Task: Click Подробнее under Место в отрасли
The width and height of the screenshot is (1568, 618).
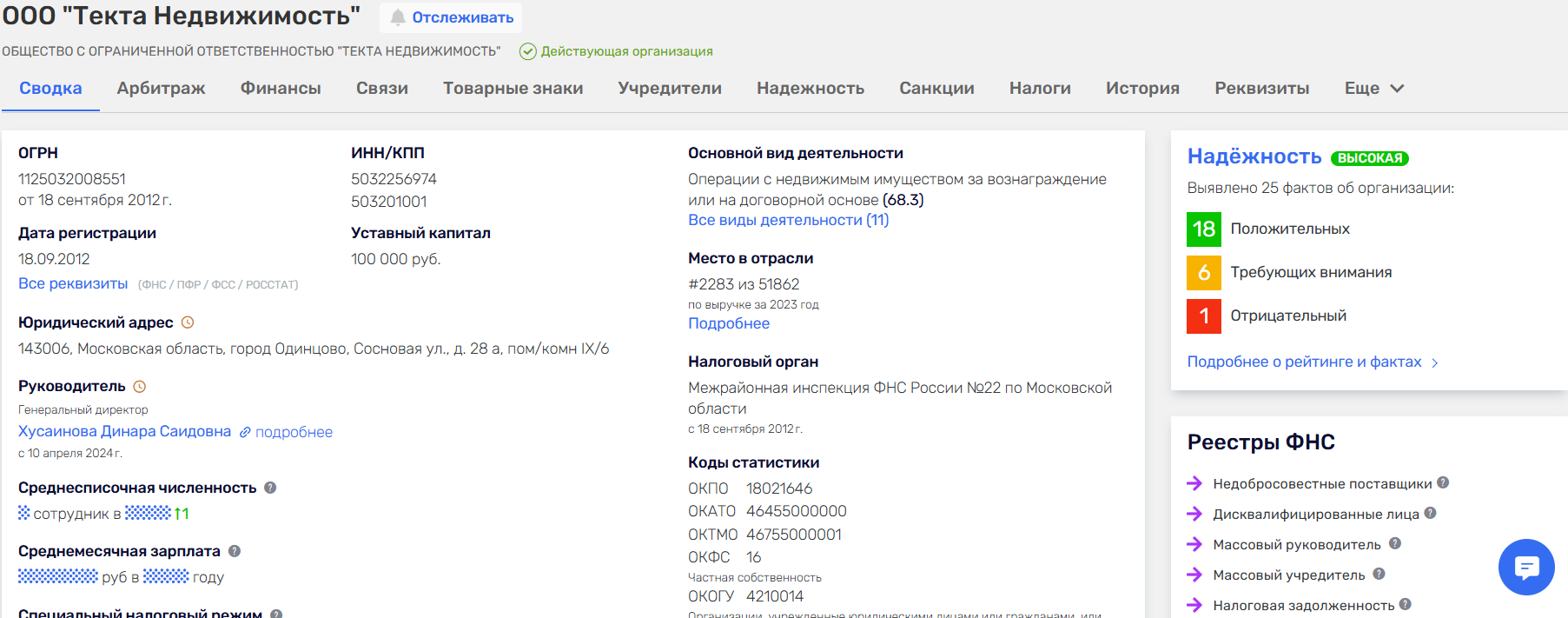Action: (729, 323)
